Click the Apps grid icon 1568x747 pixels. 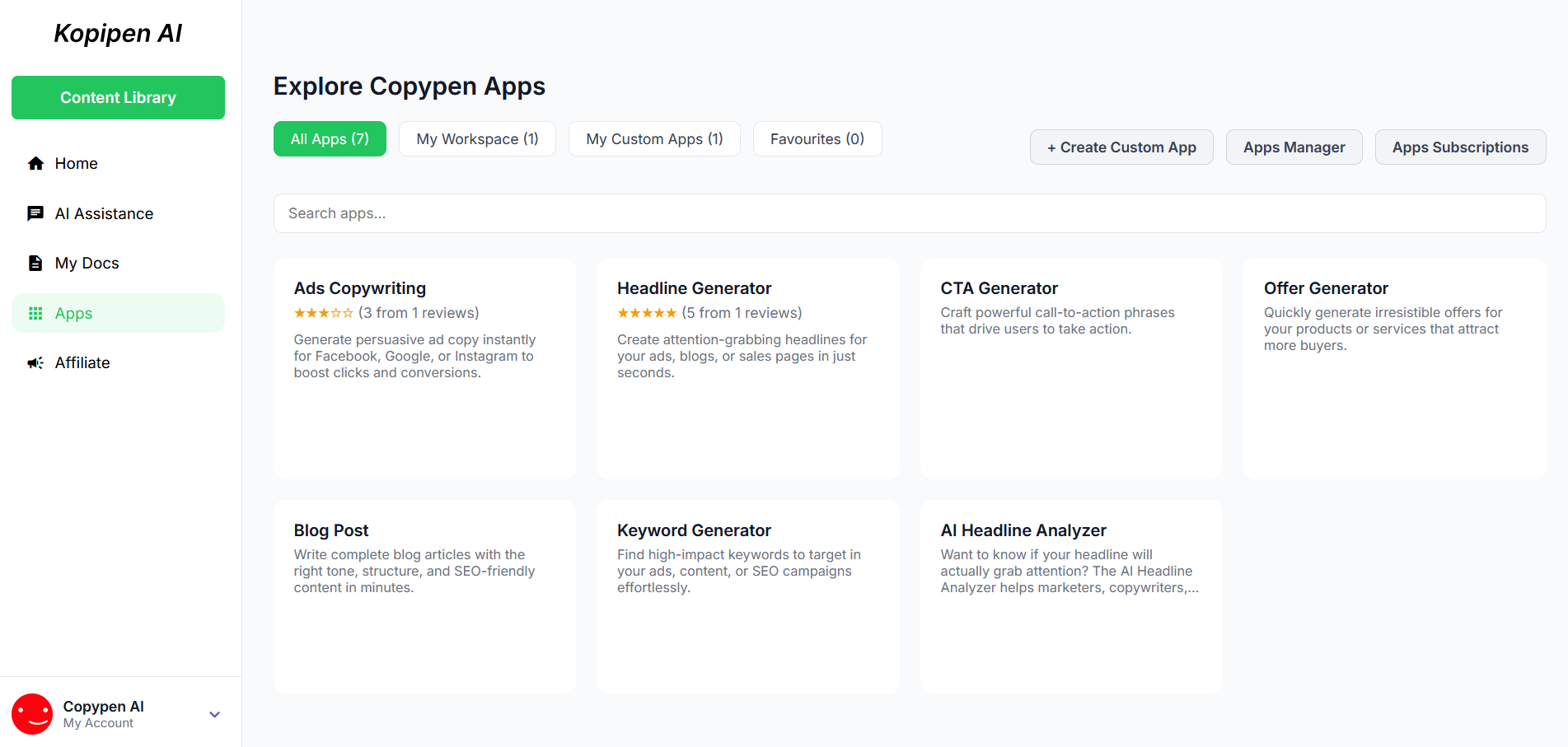[35, 313]
